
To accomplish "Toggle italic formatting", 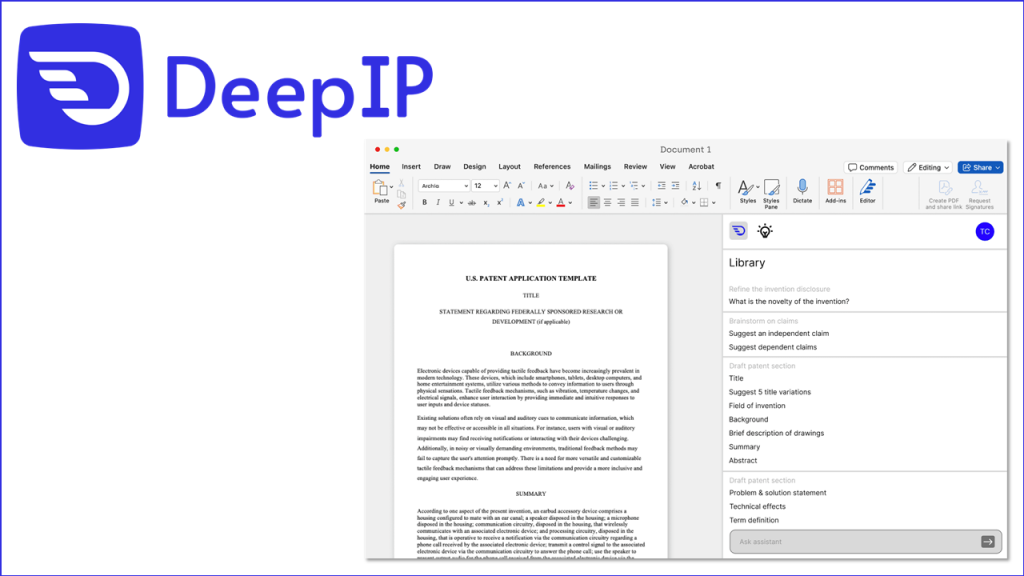I will point(437,203).
